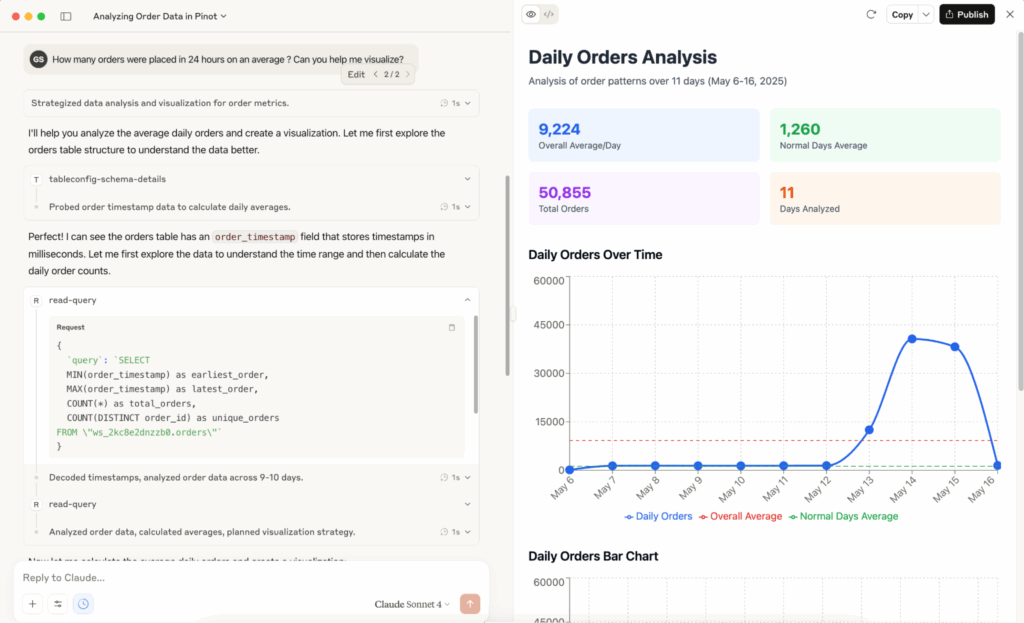This screenshot has height=623, width=1024.
Task: Click 'Daily Orders' legend swatch in chart
Action: point(629,517)
